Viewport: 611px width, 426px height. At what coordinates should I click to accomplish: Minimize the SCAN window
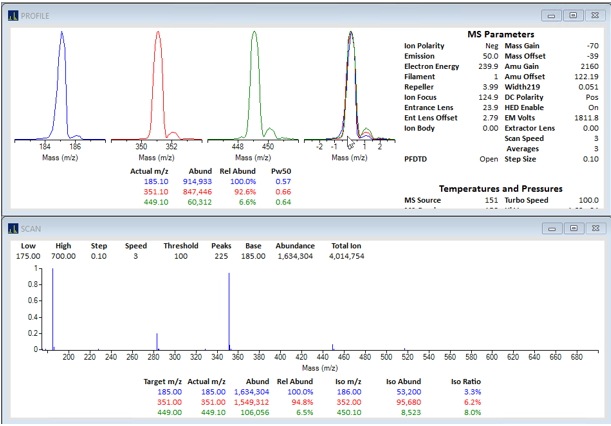tap(552, 228)
